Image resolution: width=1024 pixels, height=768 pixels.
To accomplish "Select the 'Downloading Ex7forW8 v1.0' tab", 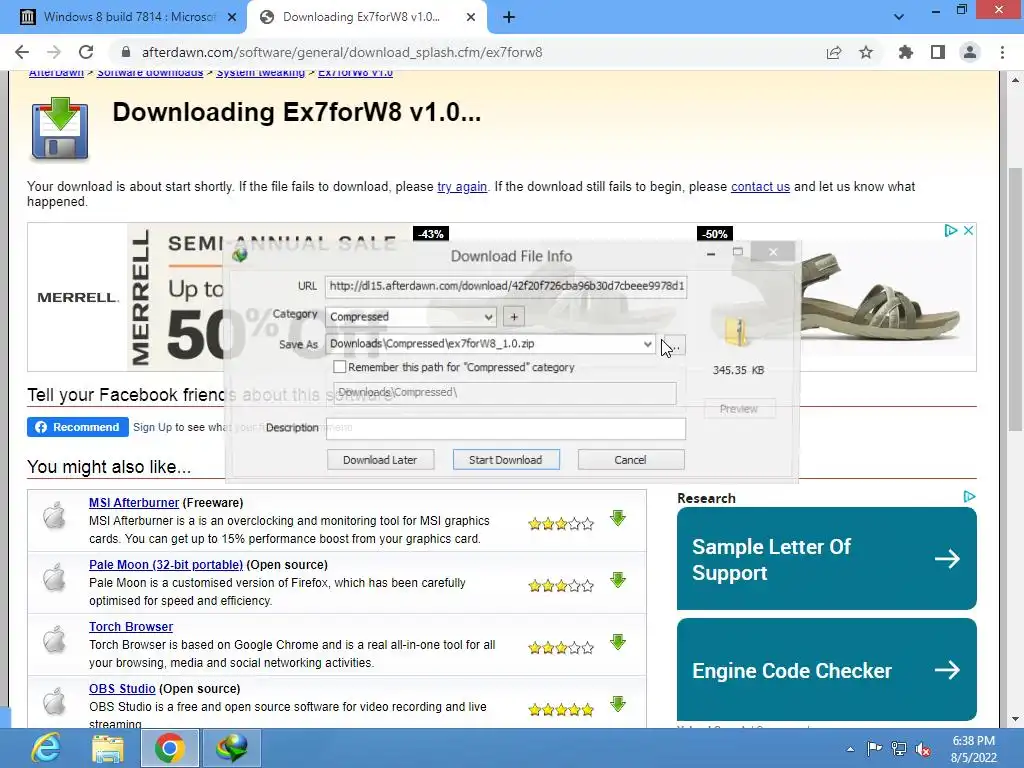I will 366,18.
